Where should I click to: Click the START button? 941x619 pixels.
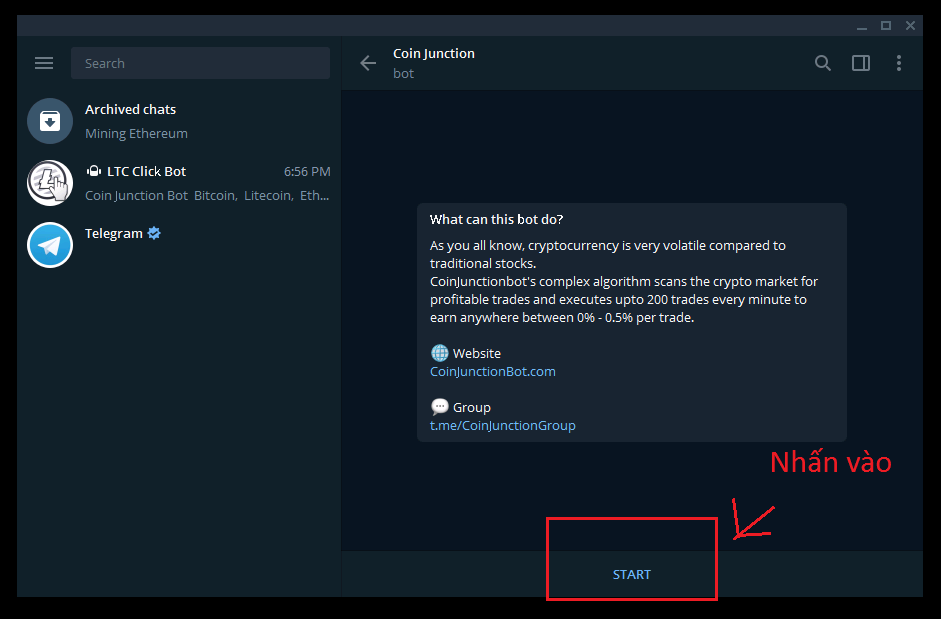click(631, 574)
